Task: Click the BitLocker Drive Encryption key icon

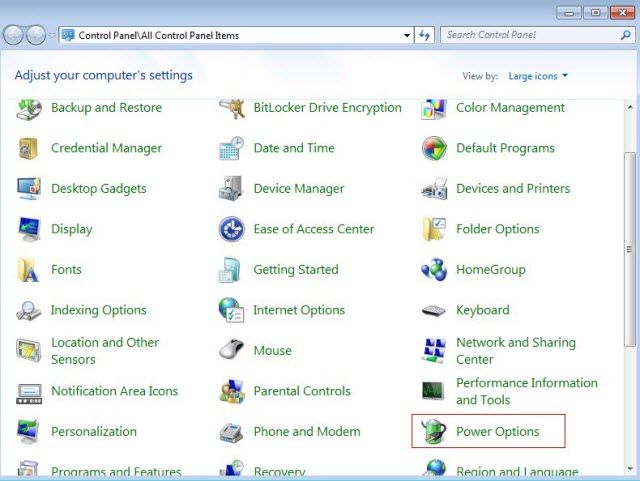Action: point(232,109)
